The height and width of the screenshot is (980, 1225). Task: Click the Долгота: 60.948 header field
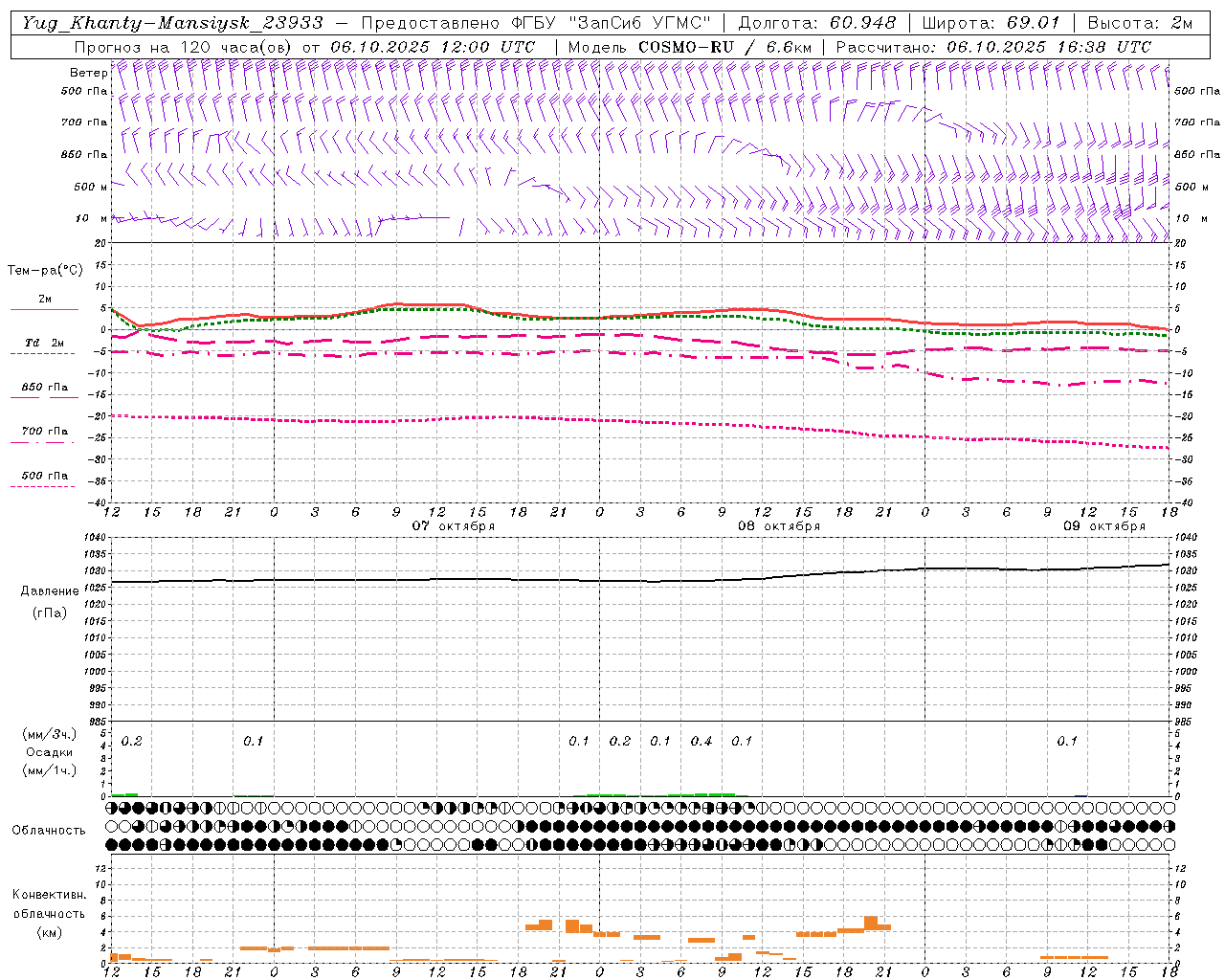(x=817, y=23)
